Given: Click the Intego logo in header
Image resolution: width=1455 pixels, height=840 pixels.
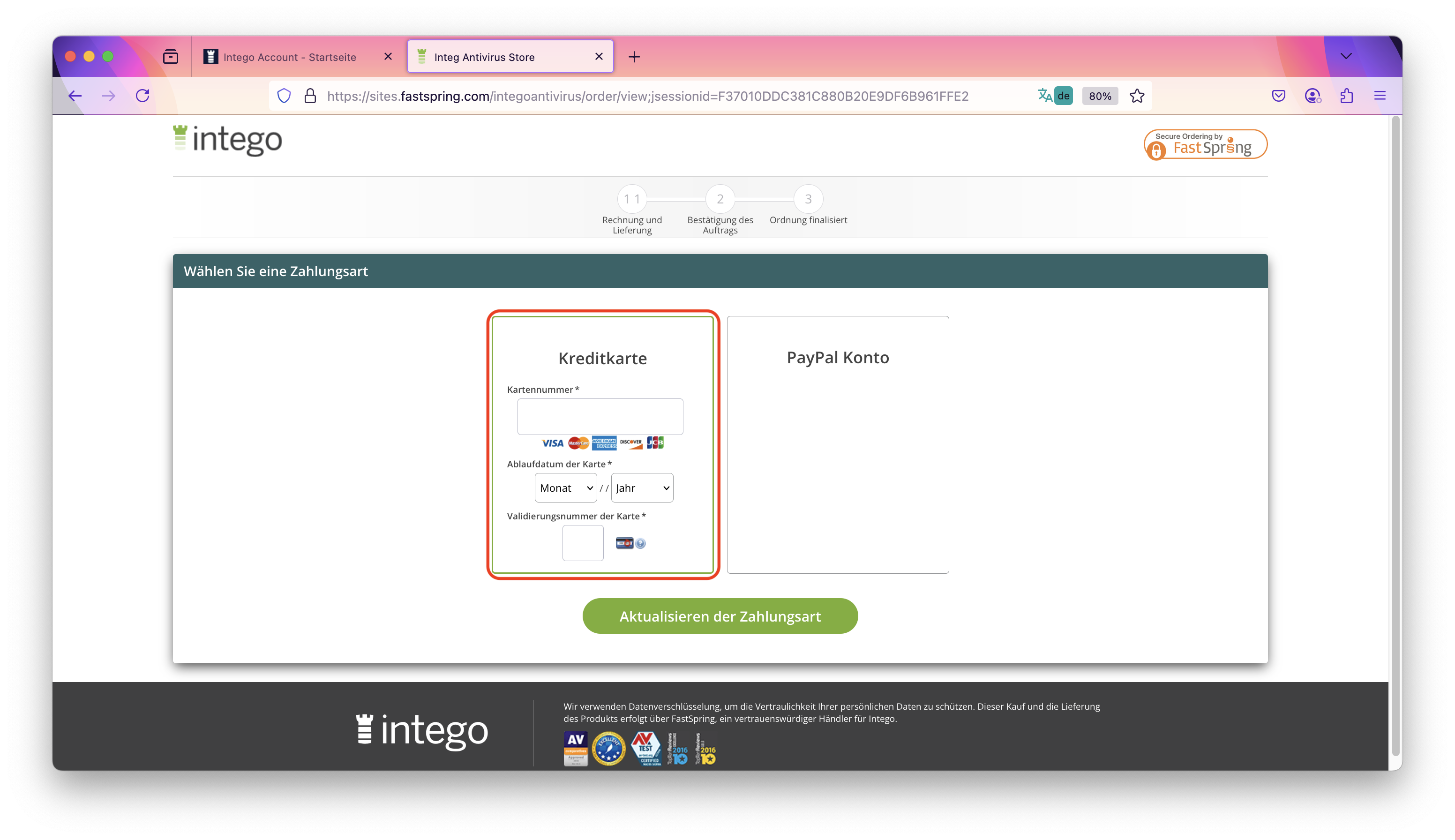Looking at the screenshot, I should point(227,140).
